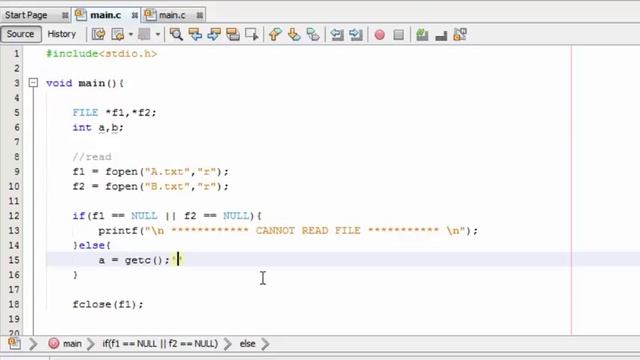
Task: Expand chevron after main breadcrumb
Action: (91, 344)
